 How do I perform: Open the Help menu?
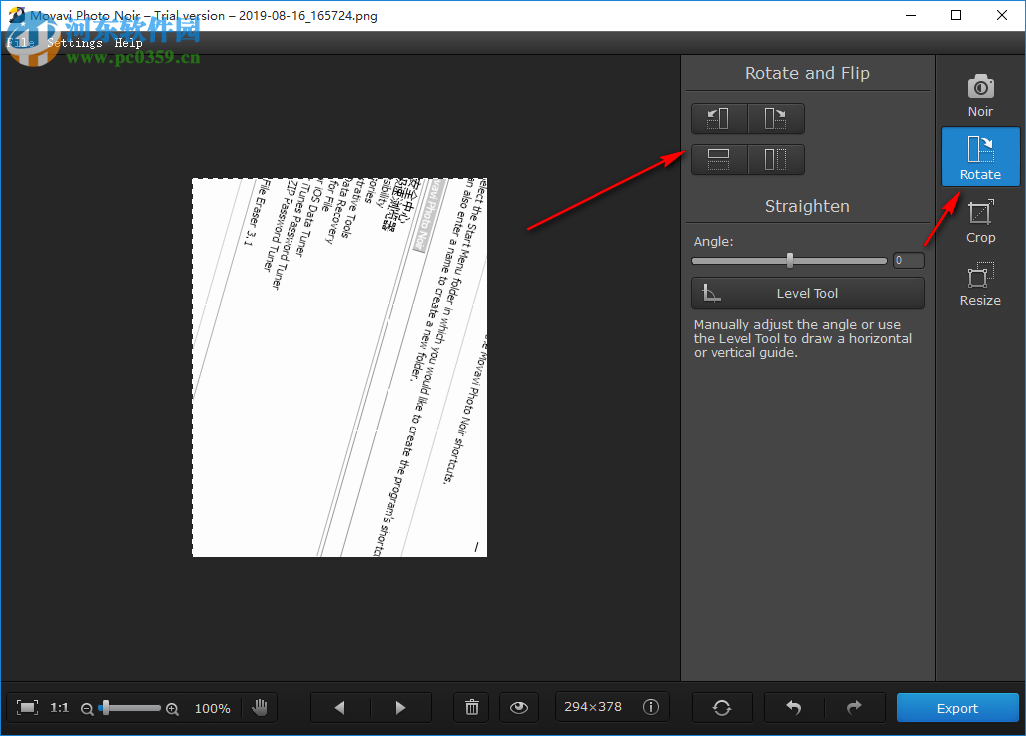tap(128, 42)
